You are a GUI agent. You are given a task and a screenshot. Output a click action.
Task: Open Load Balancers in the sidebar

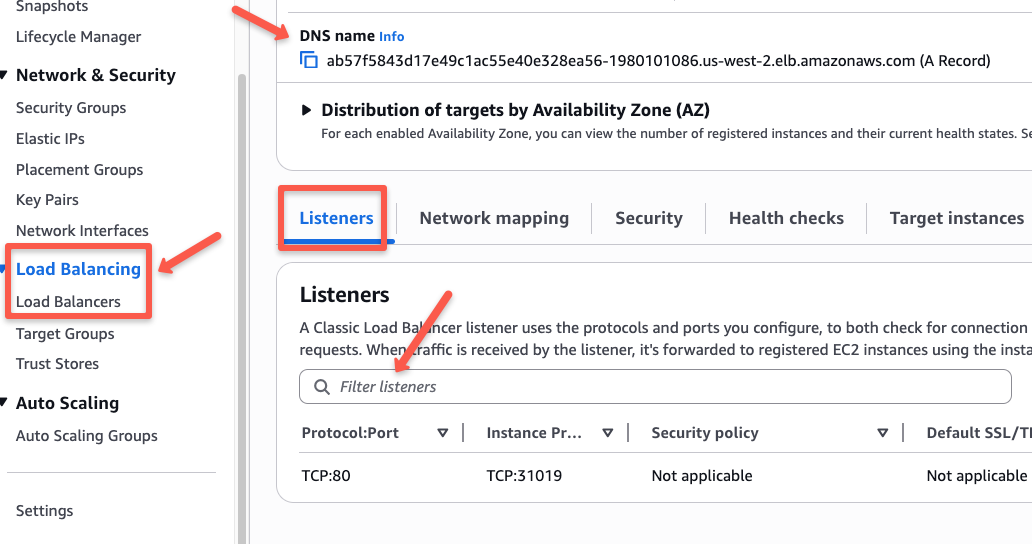click(68, 302)
